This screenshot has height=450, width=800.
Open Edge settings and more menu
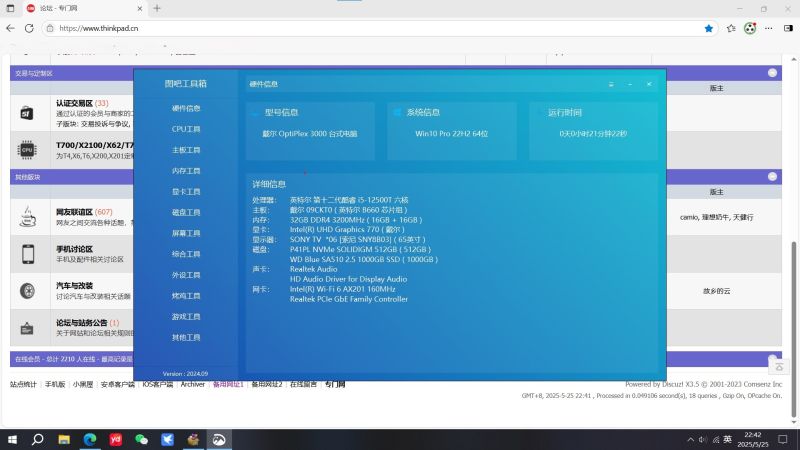coord(768,29)
